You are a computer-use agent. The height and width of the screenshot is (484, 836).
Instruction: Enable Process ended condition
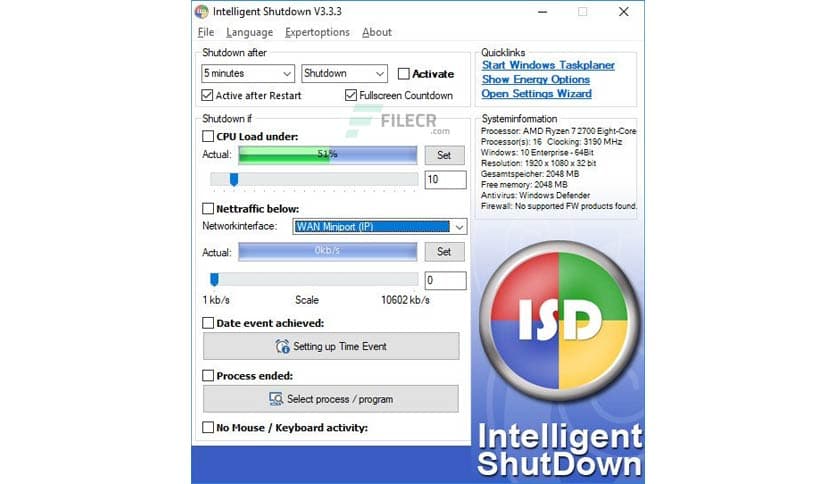tap(208, 376)
